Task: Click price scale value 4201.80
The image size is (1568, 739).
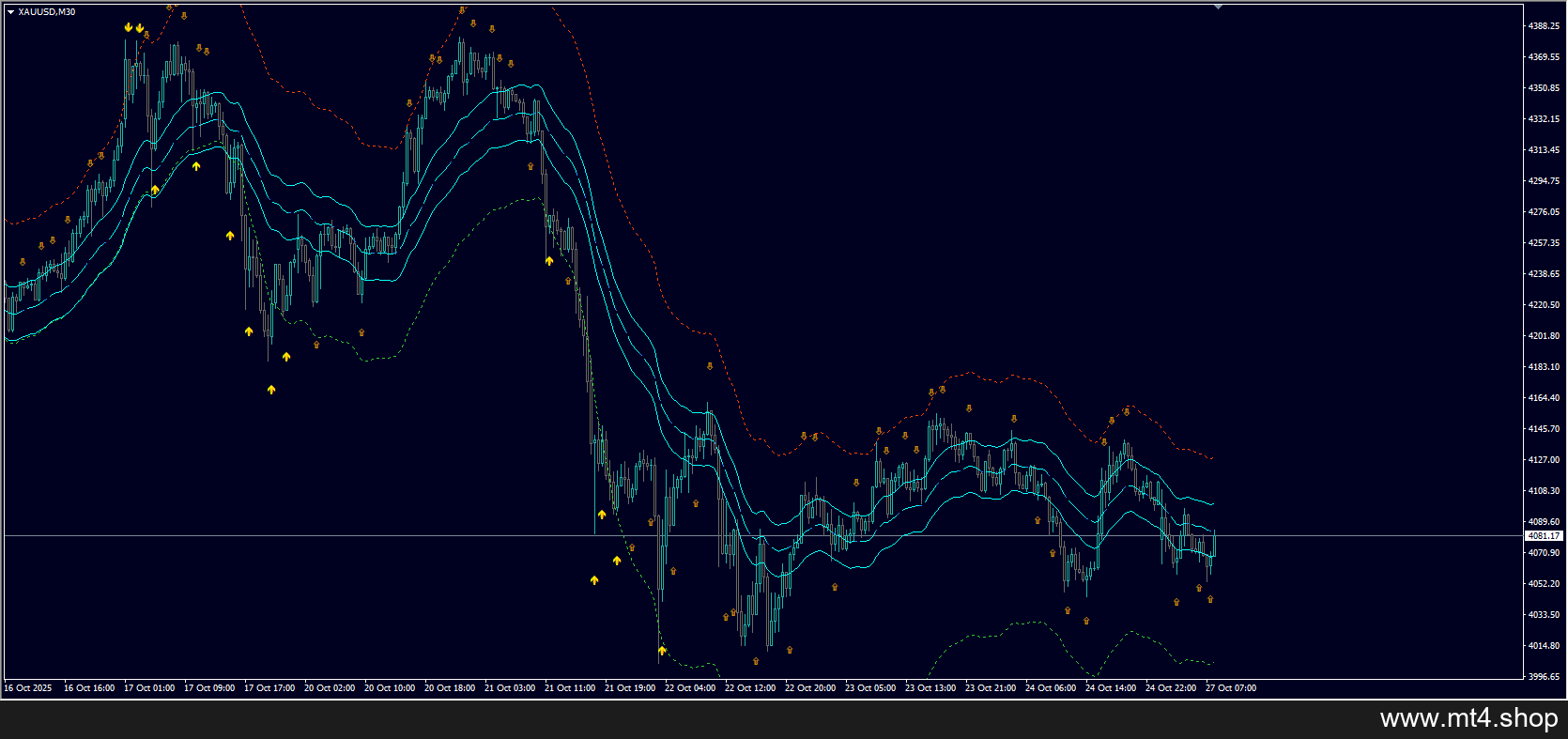Action: point(1544,336)
